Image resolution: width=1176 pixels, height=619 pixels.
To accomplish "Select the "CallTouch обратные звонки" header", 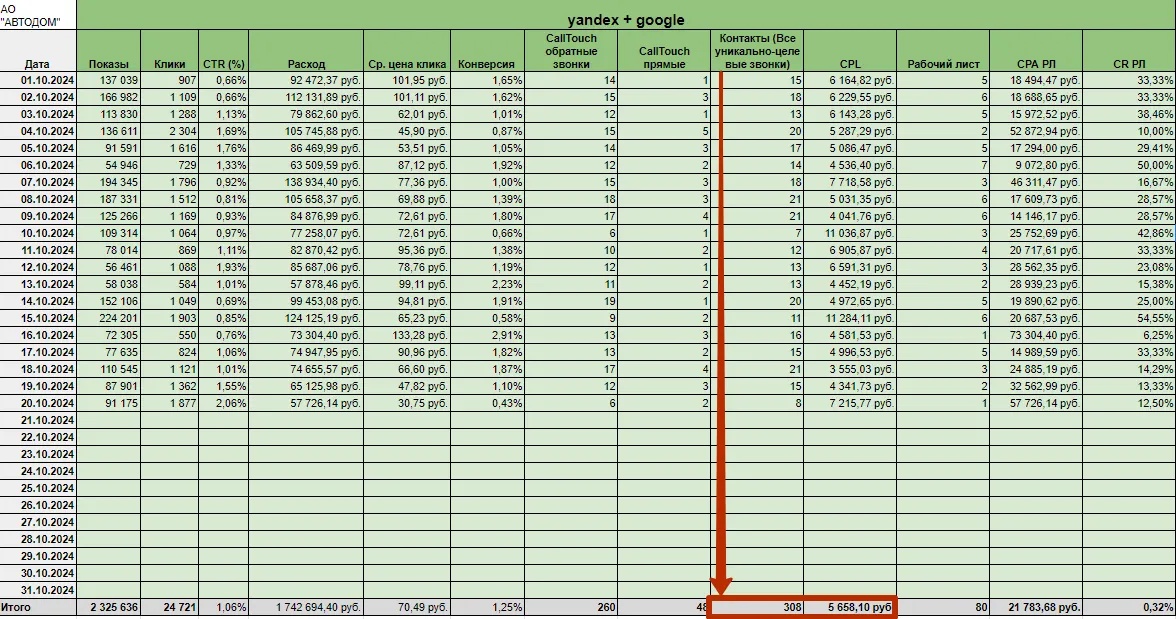I will click(571, 51).
